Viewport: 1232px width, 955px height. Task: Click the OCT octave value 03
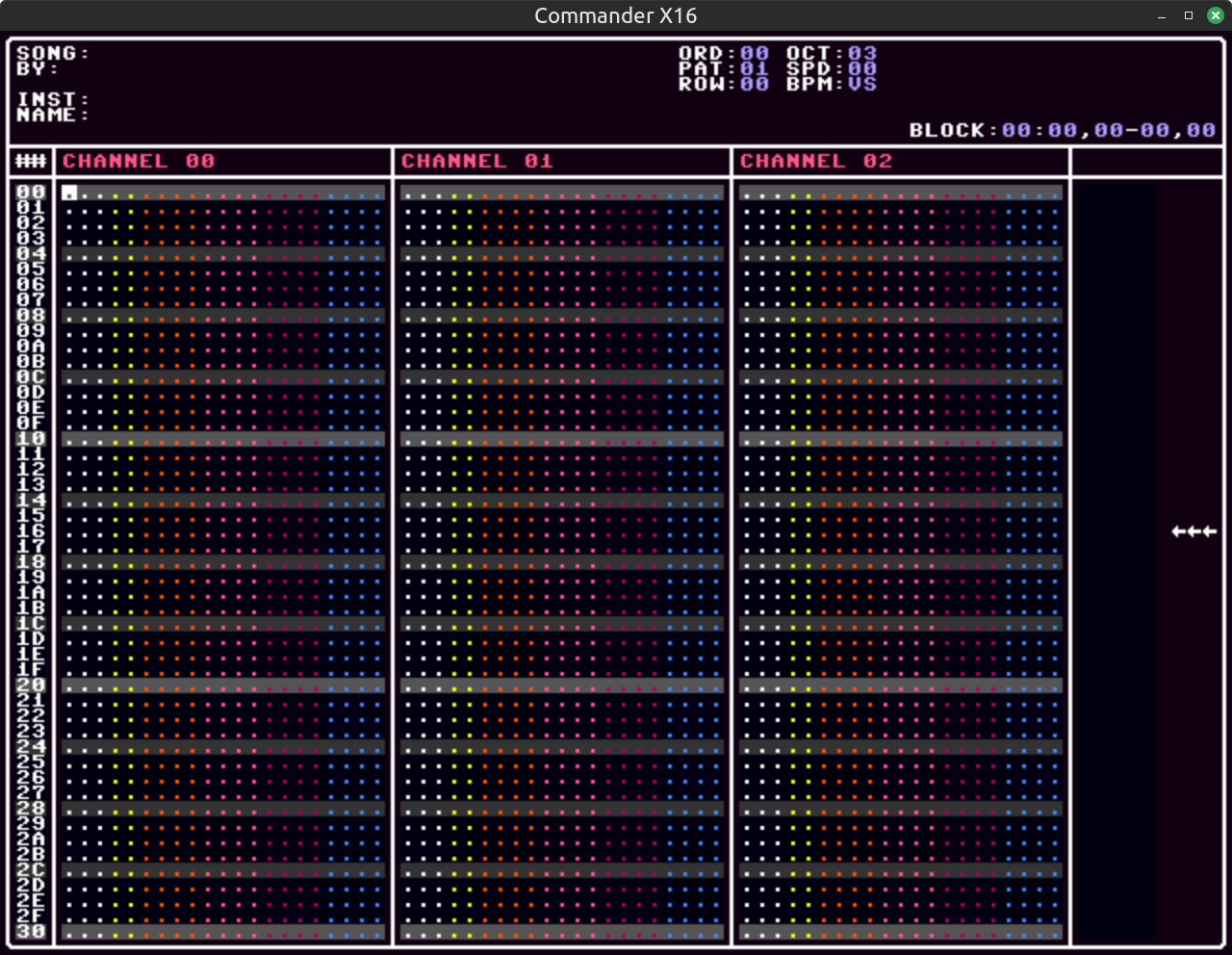862,54
